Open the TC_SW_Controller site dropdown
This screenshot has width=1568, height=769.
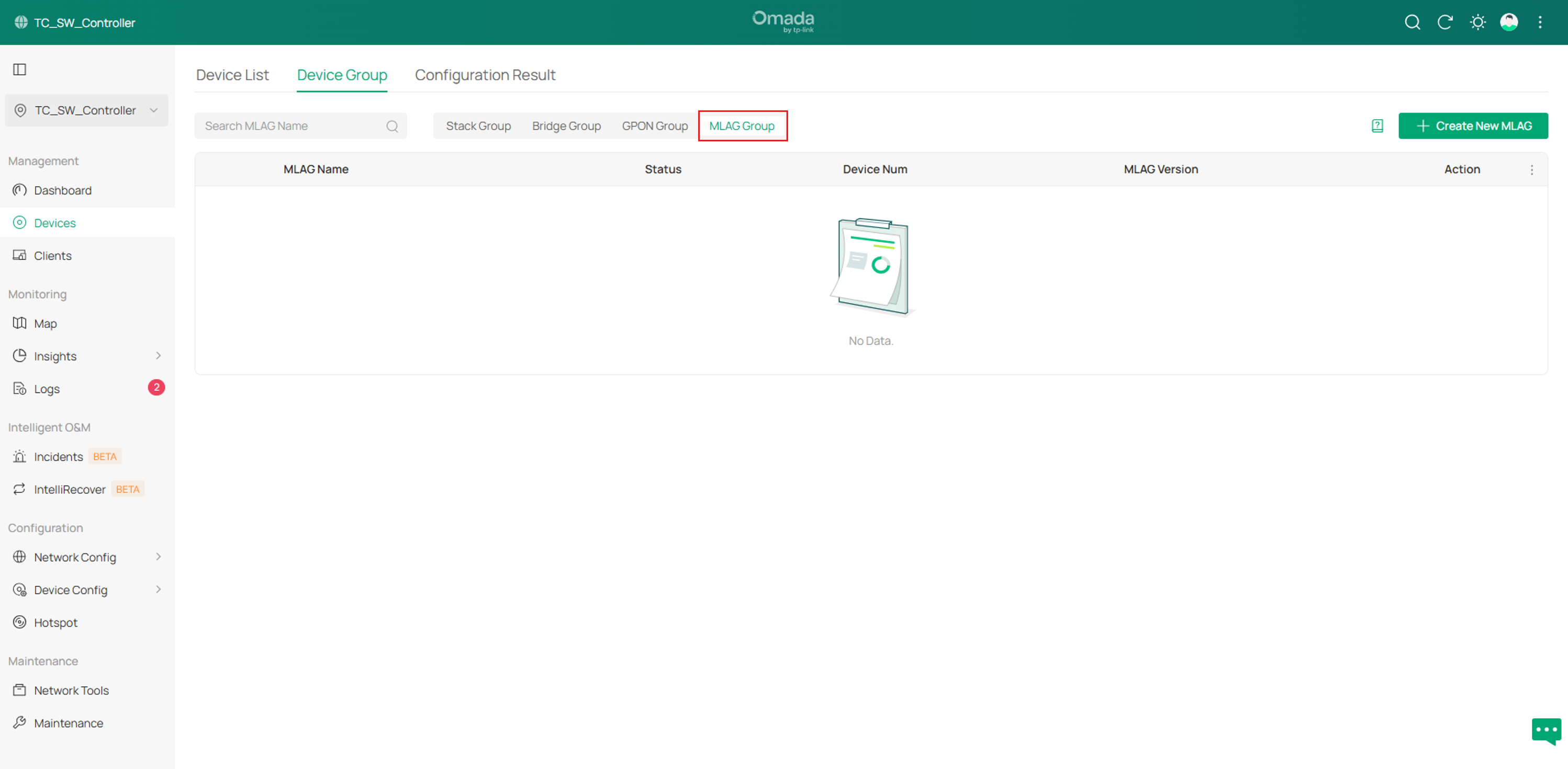[86, 110]
